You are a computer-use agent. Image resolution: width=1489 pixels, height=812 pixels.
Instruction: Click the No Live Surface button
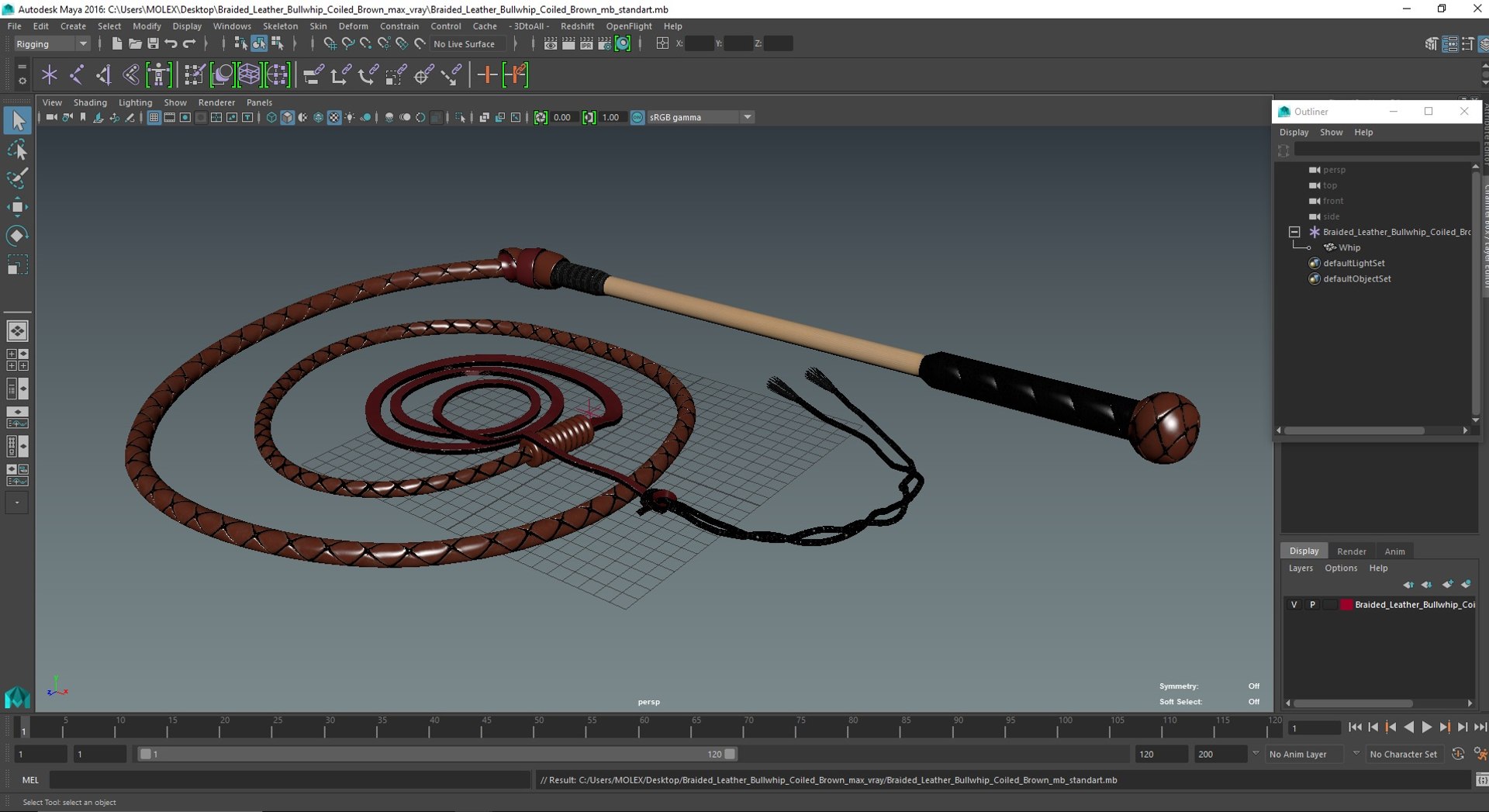point(464,43)
